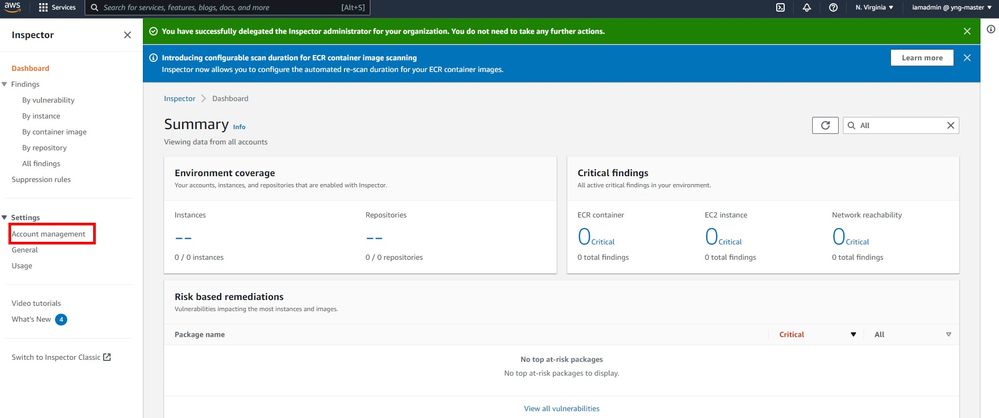Click the Instances dashes value

183,238
